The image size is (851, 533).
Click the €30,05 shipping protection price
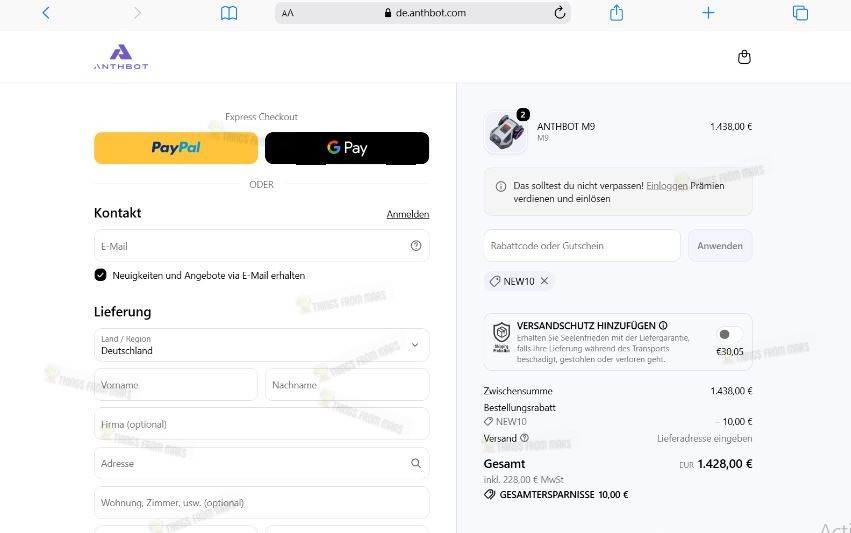pyautogui.click(x=729, y=352)
